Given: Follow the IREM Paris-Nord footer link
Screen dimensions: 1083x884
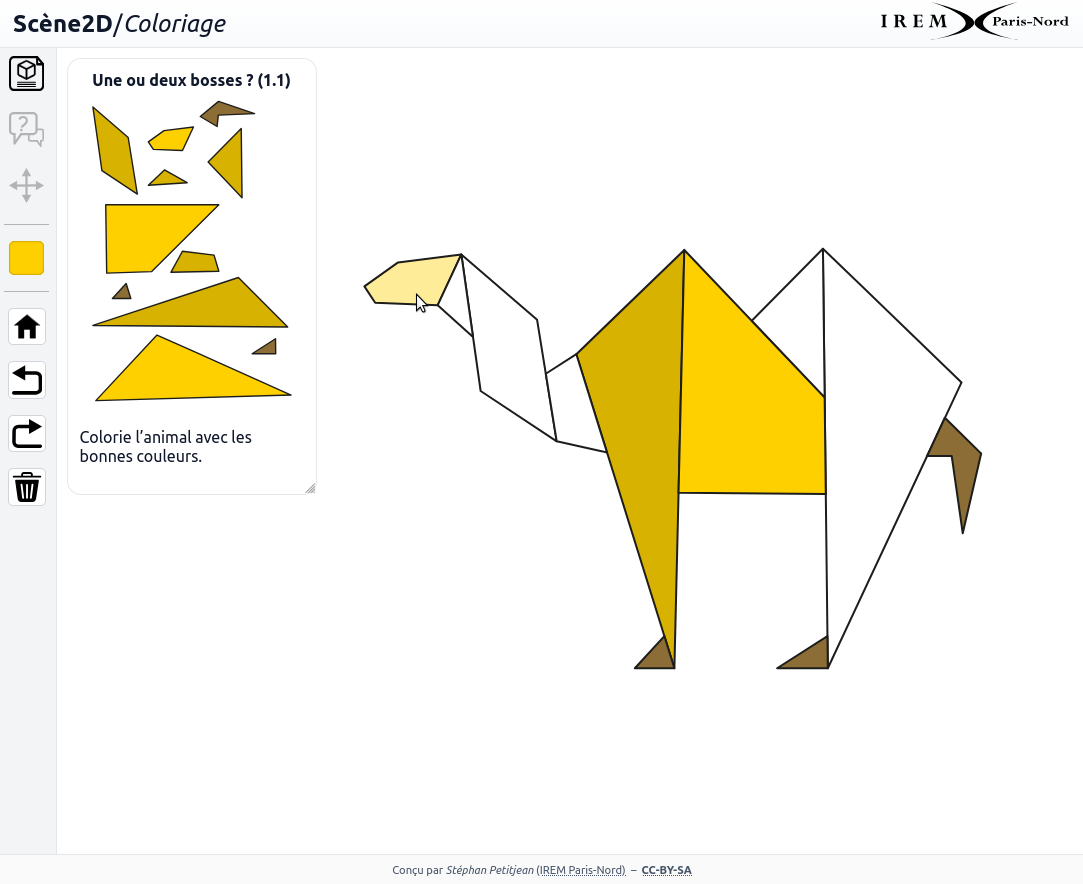Looking at the screenshot, I should coord(582,870).
